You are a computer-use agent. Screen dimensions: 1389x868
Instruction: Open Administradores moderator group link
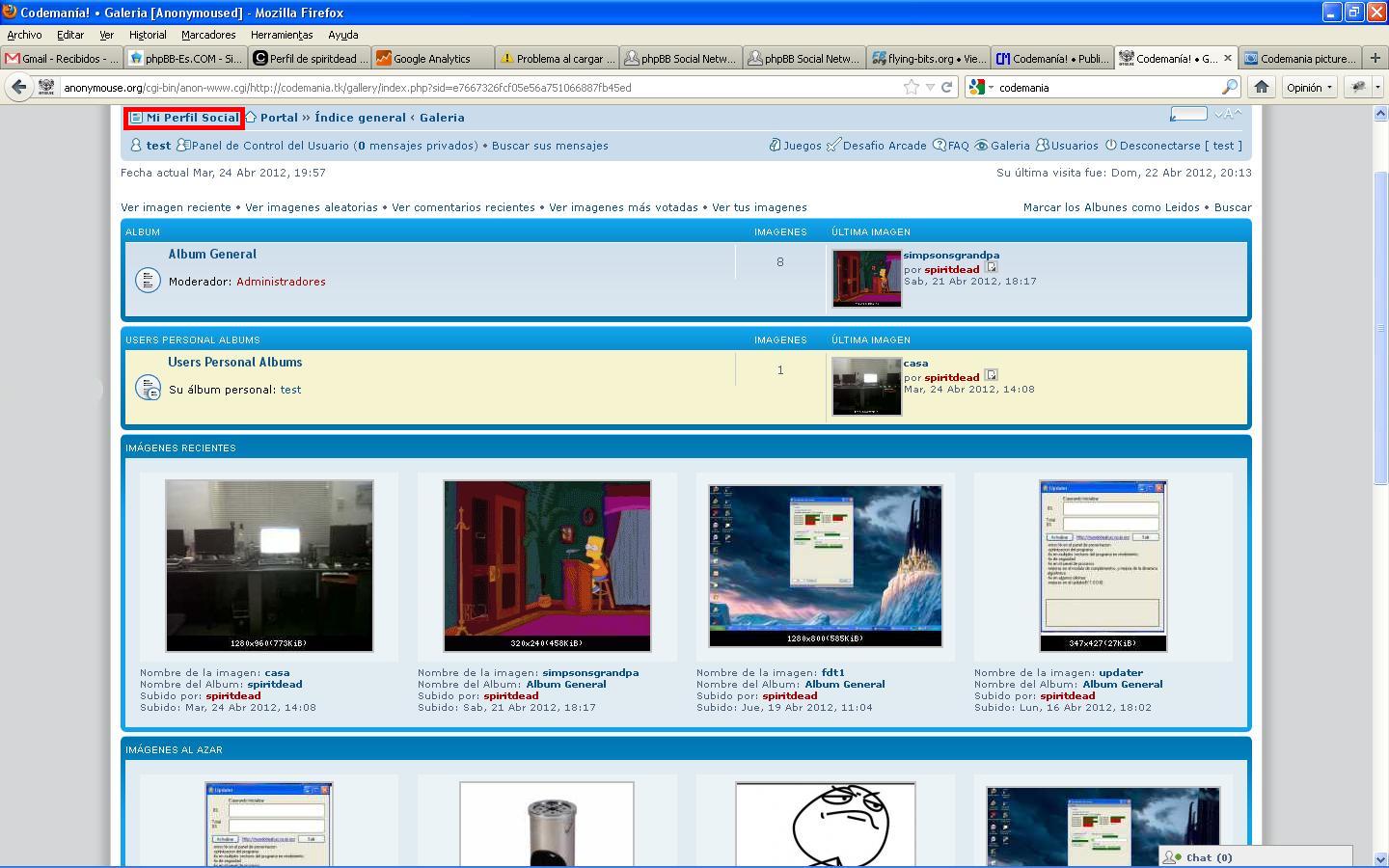point(281,282)
